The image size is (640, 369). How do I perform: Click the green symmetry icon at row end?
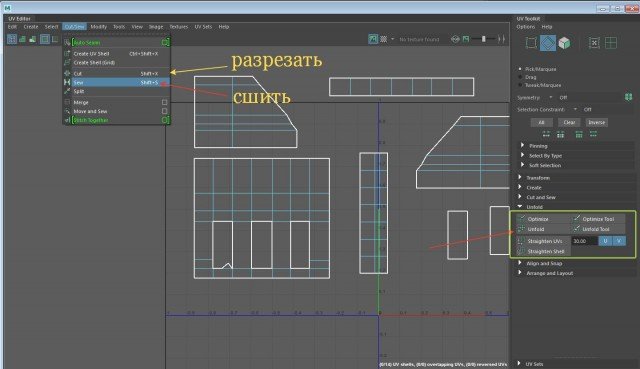629,97
